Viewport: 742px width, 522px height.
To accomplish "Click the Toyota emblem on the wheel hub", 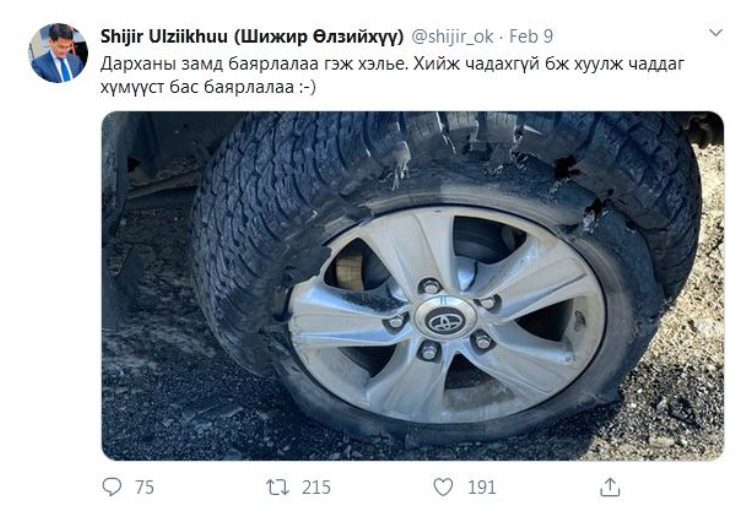I will point(445,320).
